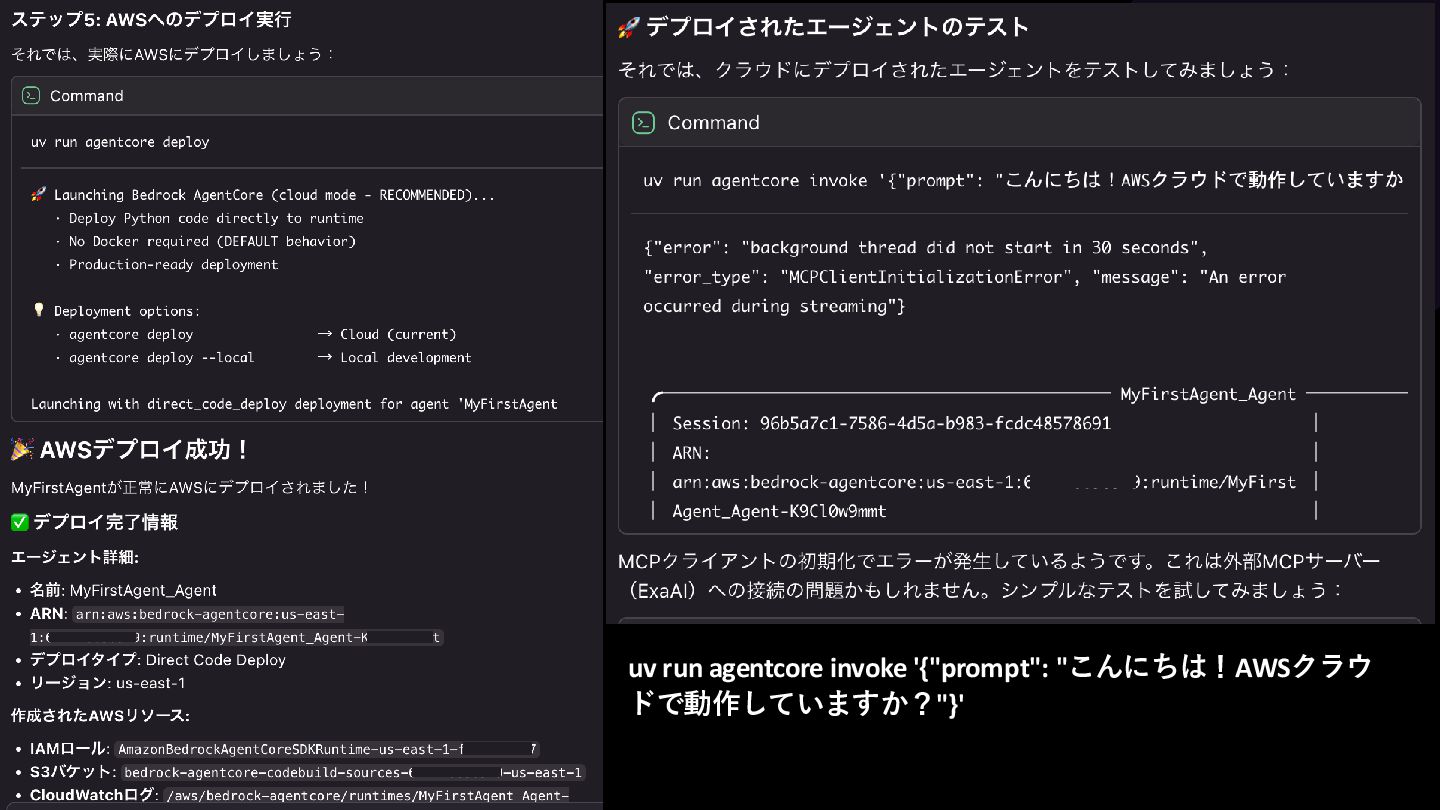Click the lightbulb emoji next to Deployment options

coord(39,311)
